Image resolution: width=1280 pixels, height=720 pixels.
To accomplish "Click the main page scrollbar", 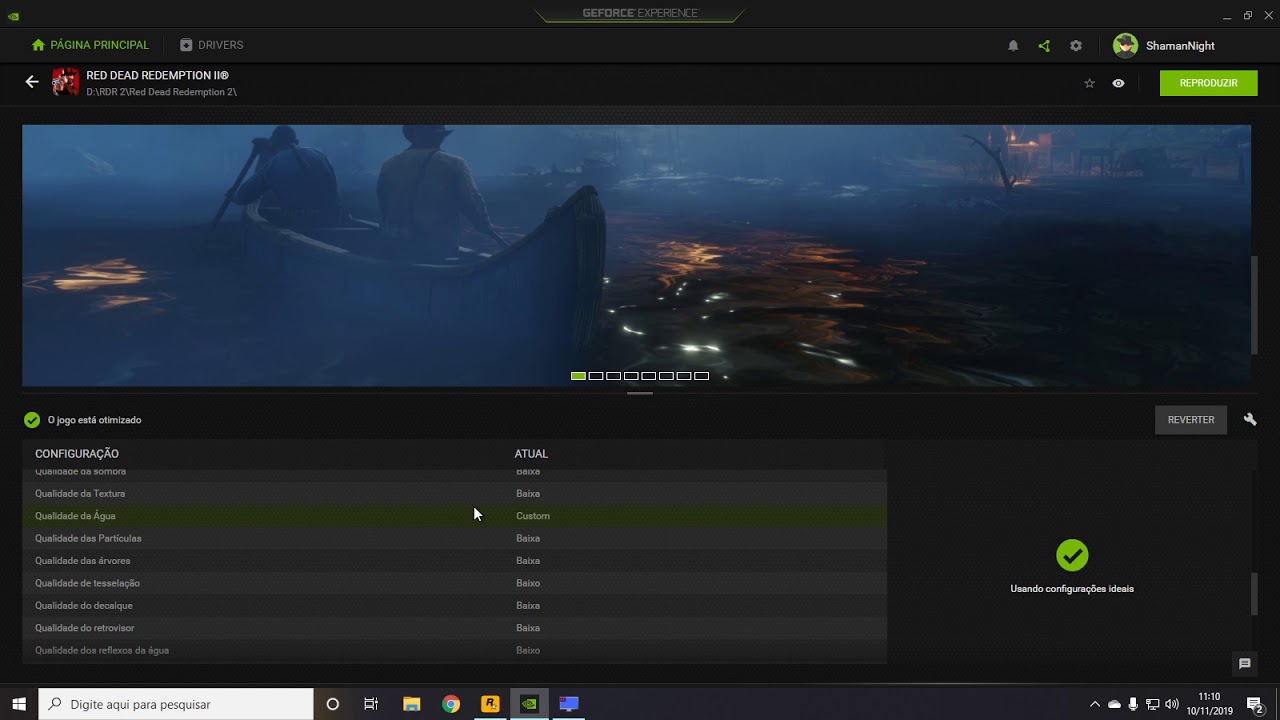I will click(x=1254, y=305).
